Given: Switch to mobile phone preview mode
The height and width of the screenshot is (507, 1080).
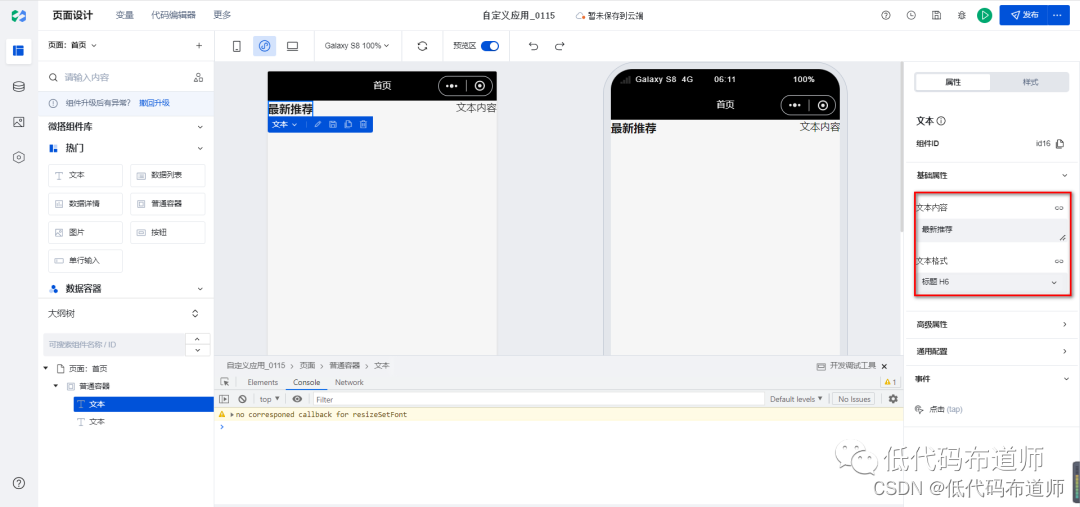Looking at the screenshot, I should [x=237, y=46].
